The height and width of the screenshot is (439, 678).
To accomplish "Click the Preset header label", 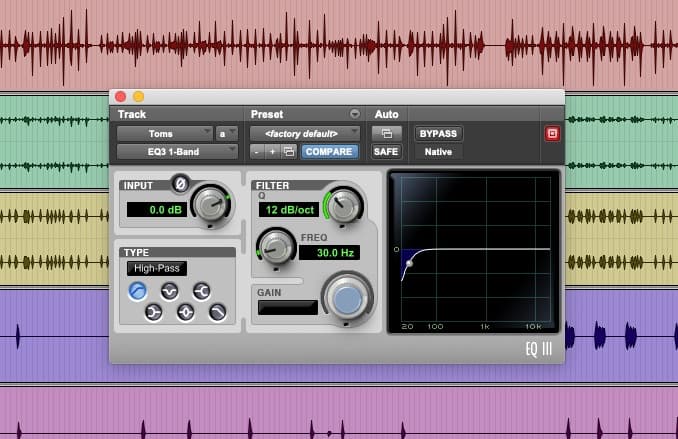I will click(x=267, y=114).
